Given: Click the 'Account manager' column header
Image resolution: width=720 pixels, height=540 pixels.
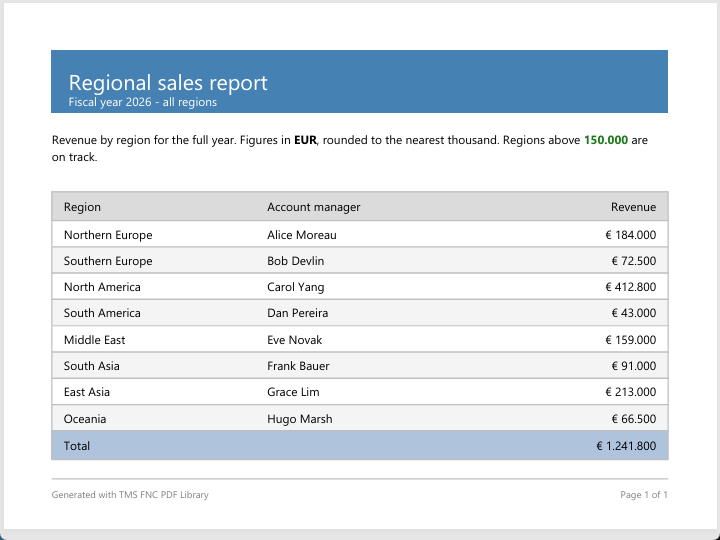Looking at the screenshot, I should (x=314, y=207).
